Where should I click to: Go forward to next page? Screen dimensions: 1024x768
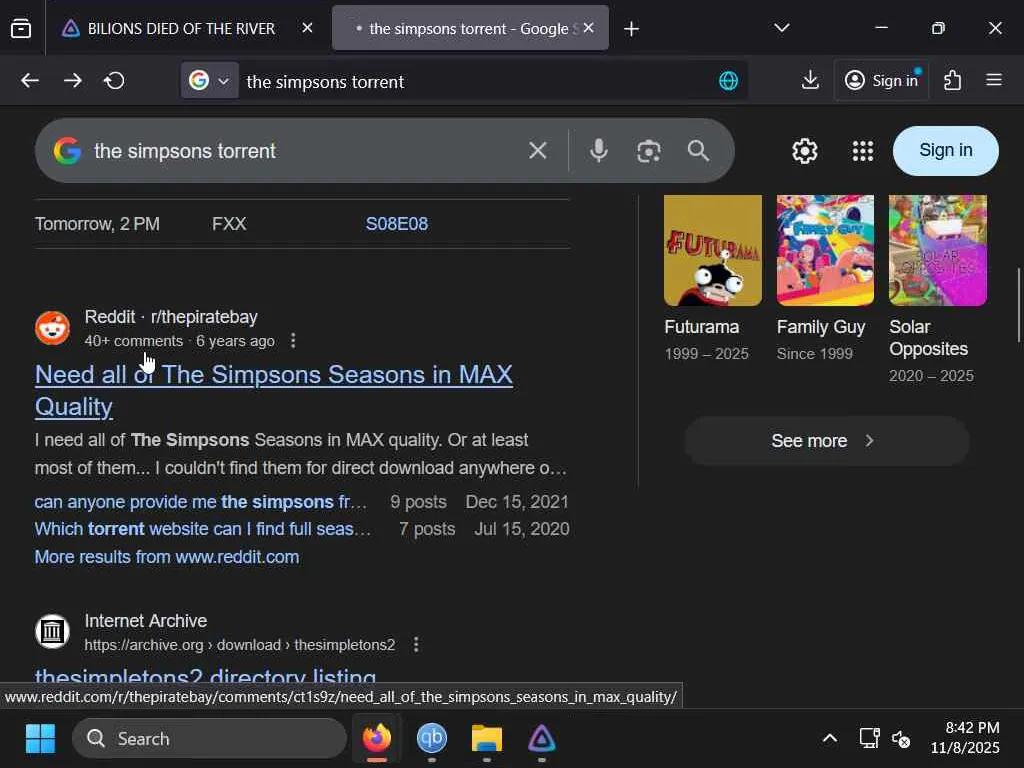[73, 80]
